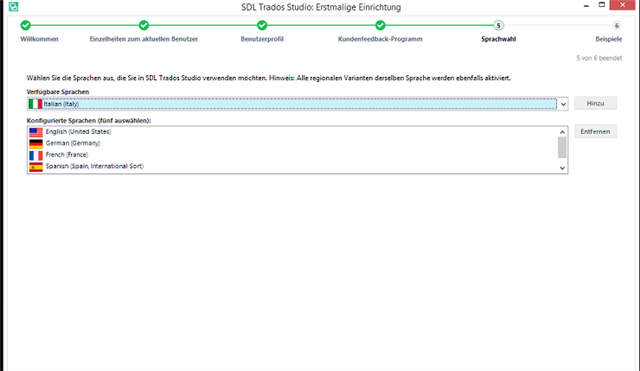
Task: Close the Erstmalige Einrichtung window
Action: 622,5
